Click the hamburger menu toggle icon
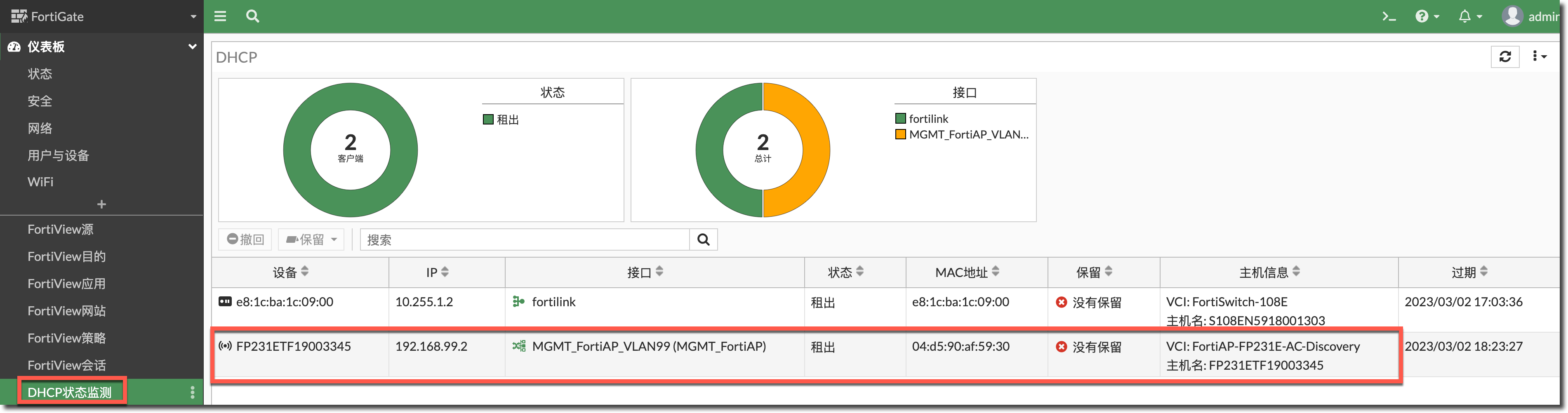This screenshot has height=413, width=1568. 220,16
